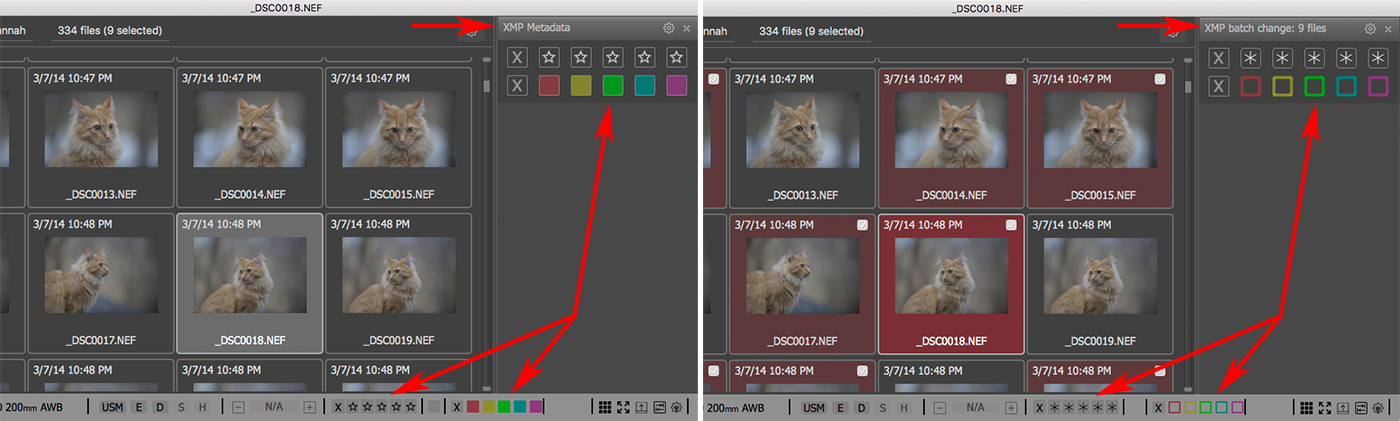Viewport: 1400px width, 421px height.
Task: Select the red-highlighted _DSC0017.NEF thumbnail
Action: click(802, 283)
